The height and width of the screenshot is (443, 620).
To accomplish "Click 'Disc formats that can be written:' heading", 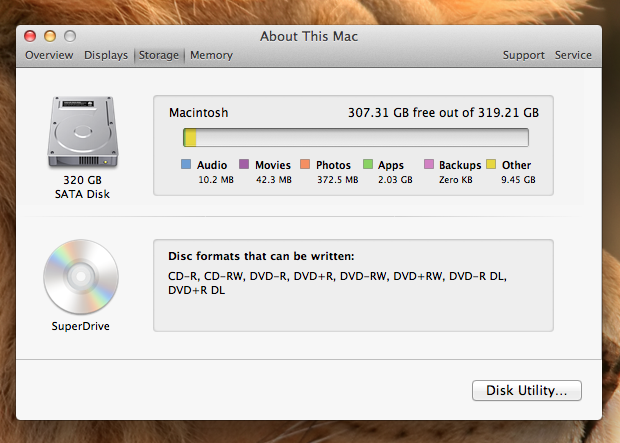I will pos(261,256).
